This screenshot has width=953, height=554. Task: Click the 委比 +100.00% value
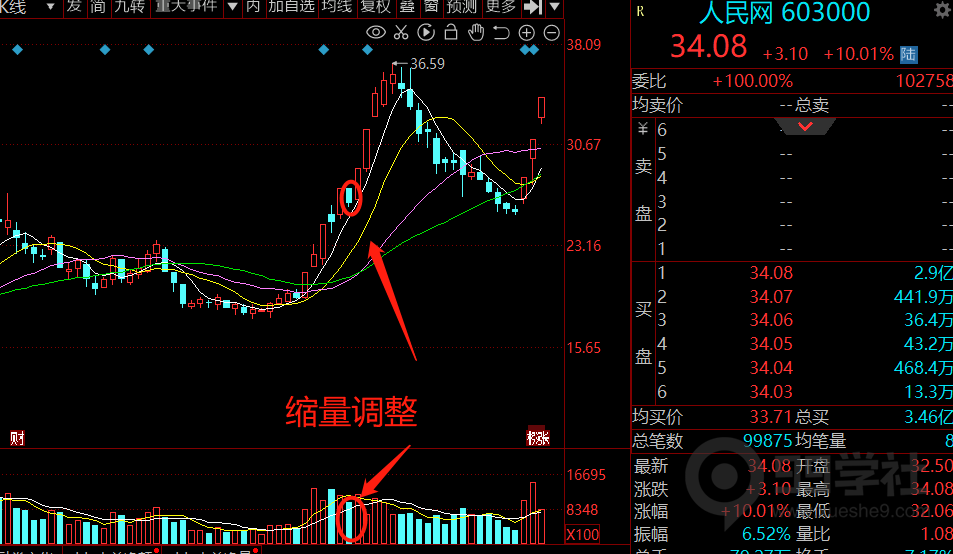pos(752,81)
